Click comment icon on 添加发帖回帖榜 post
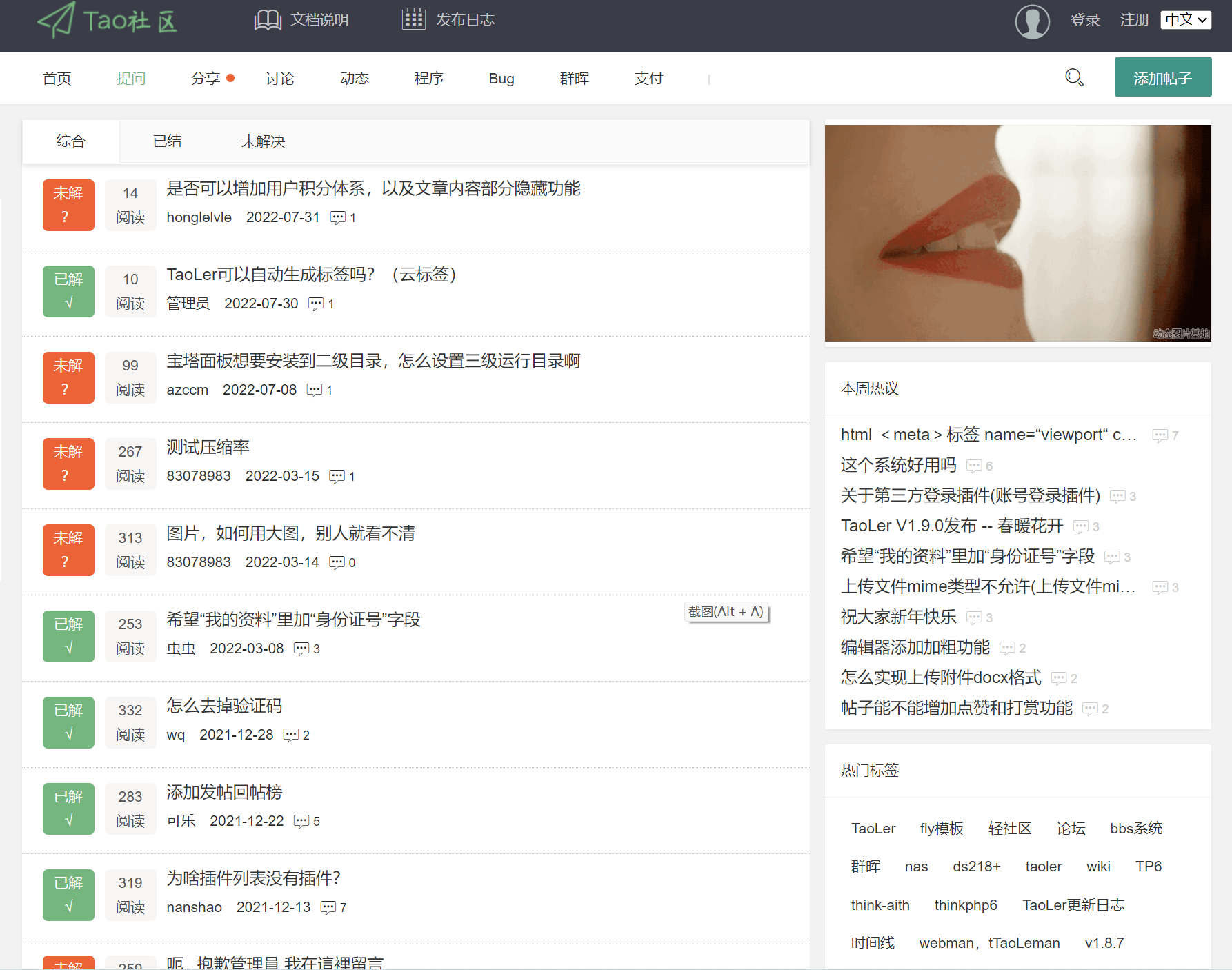1232x970 pixels. pos(301,822)
